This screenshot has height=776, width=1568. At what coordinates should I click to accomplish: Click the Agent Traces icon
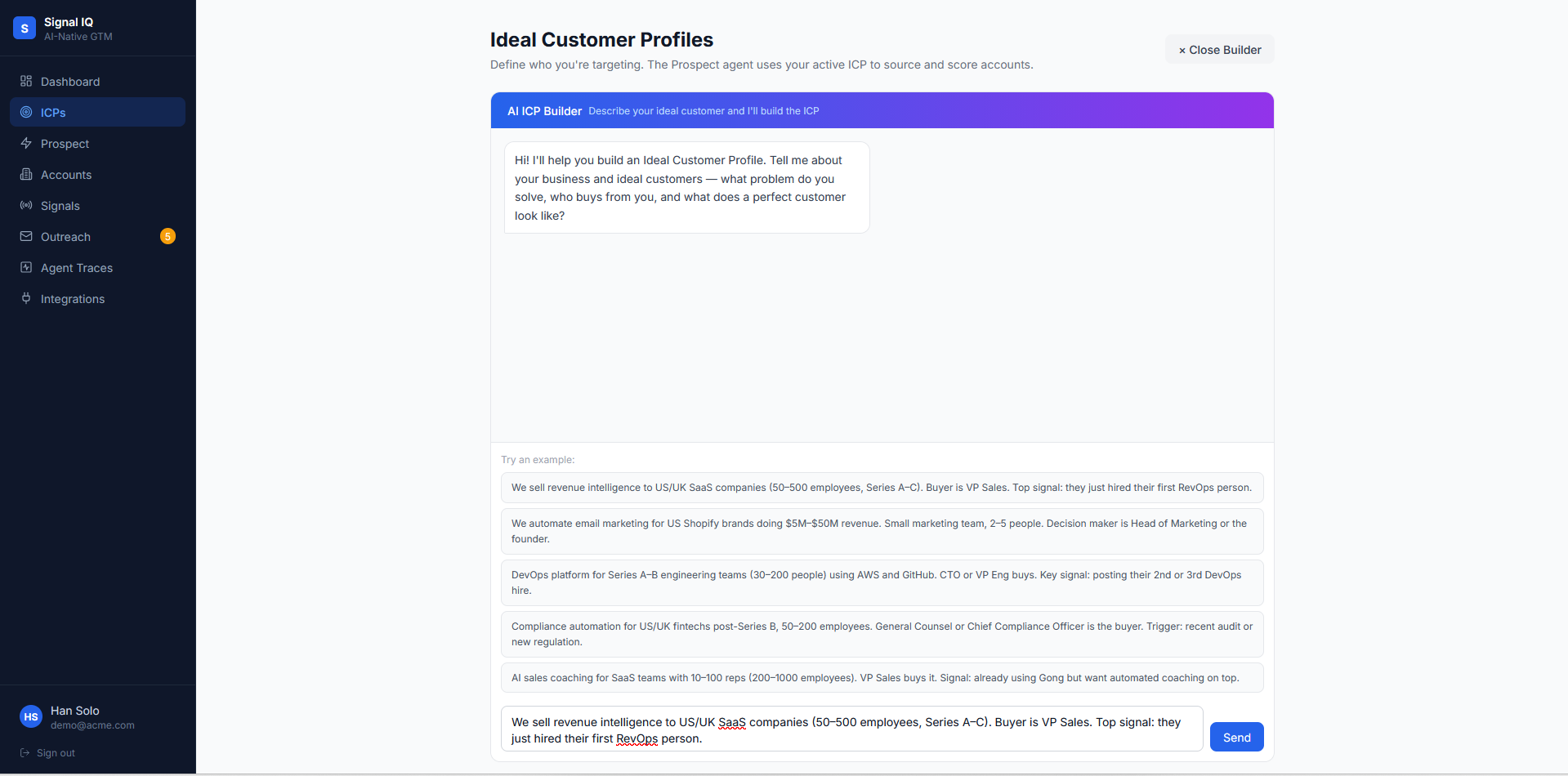[26, 267]
